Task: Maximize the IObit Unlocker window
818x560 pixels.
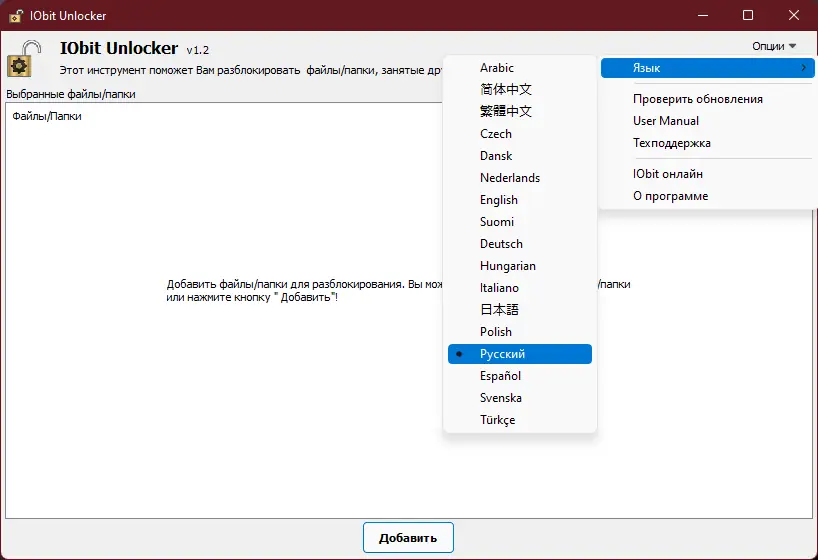Action: 748,15
